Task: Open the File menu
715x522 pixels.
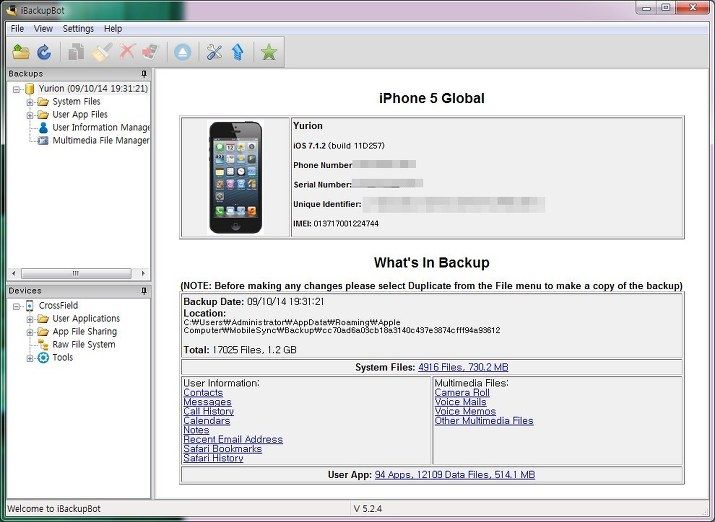Action: (17, 29)
